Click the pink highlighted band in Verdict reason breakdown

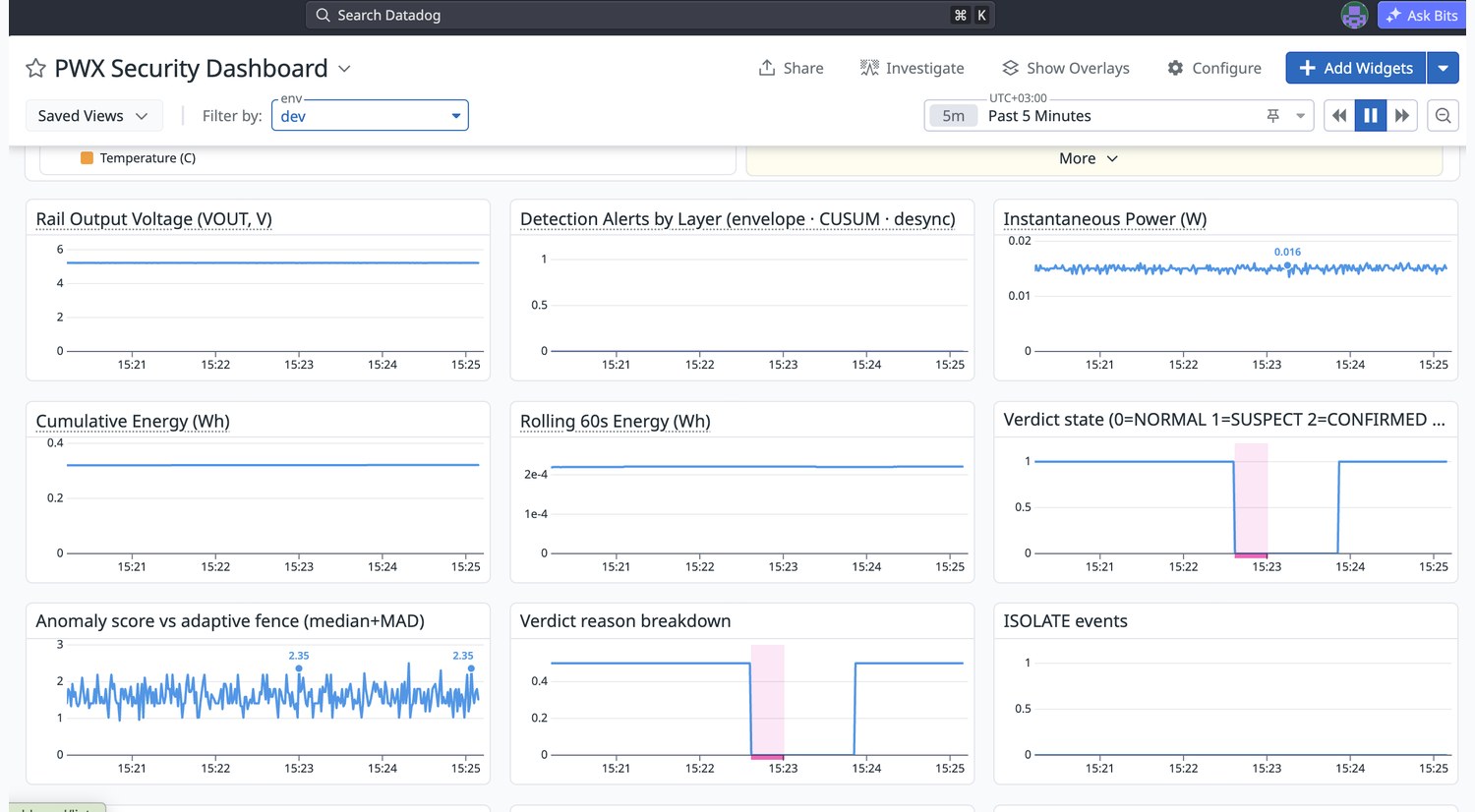pyautogui.click(x=767, y=701)
